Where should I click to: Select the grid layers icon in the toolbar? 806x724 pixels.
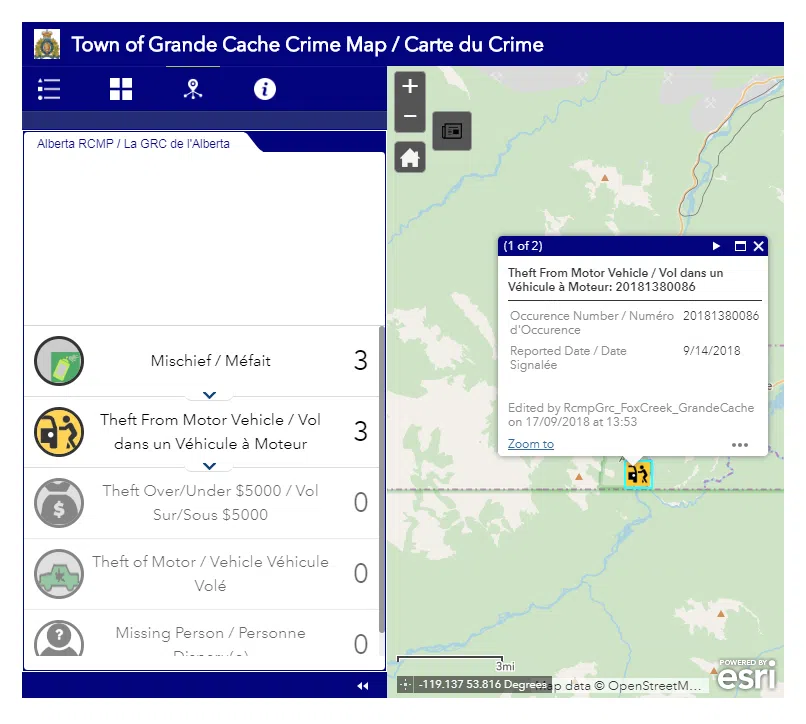(120, 89)
